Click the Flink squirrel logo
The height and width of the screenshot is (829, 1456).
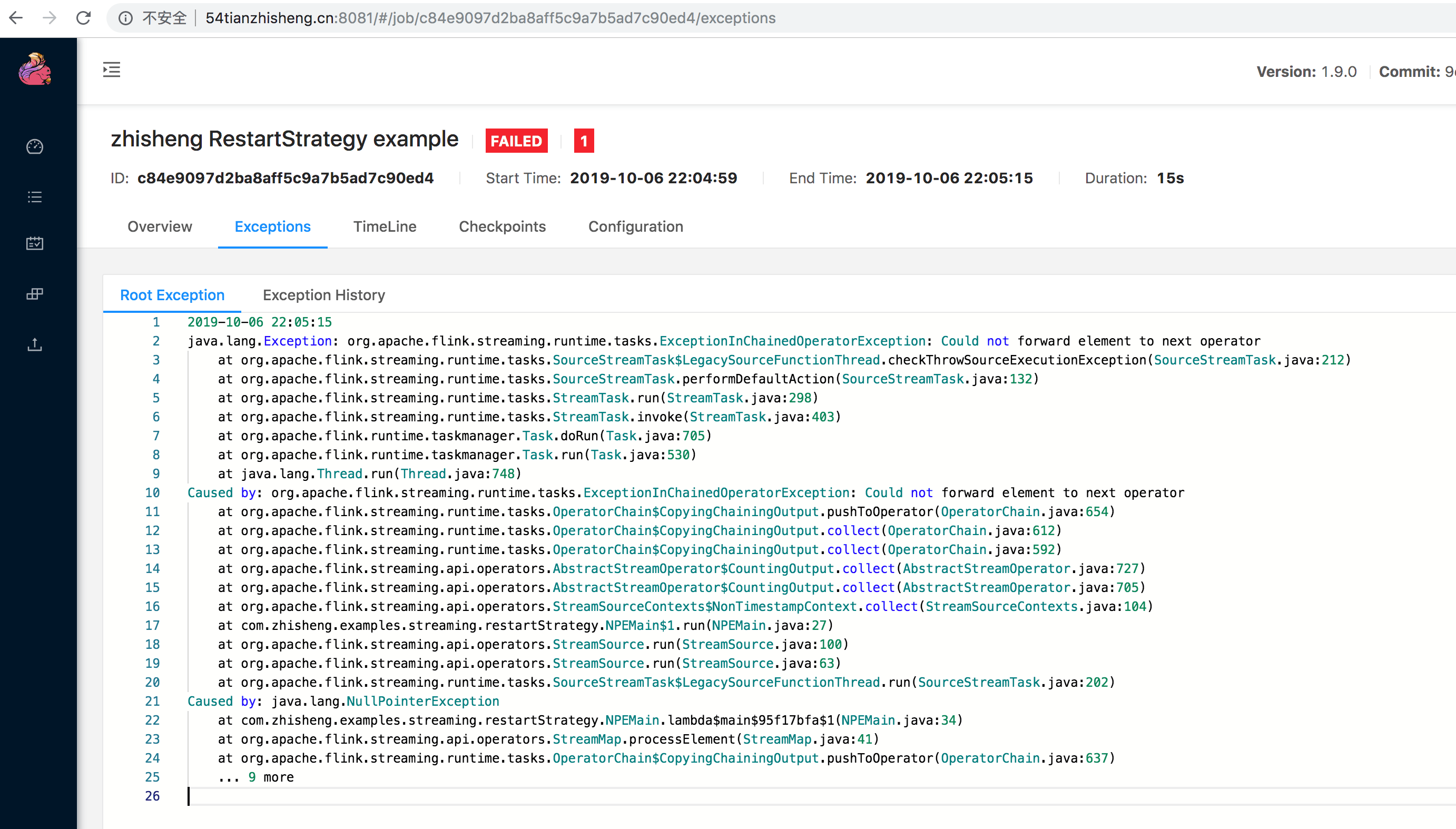point(35,70)
